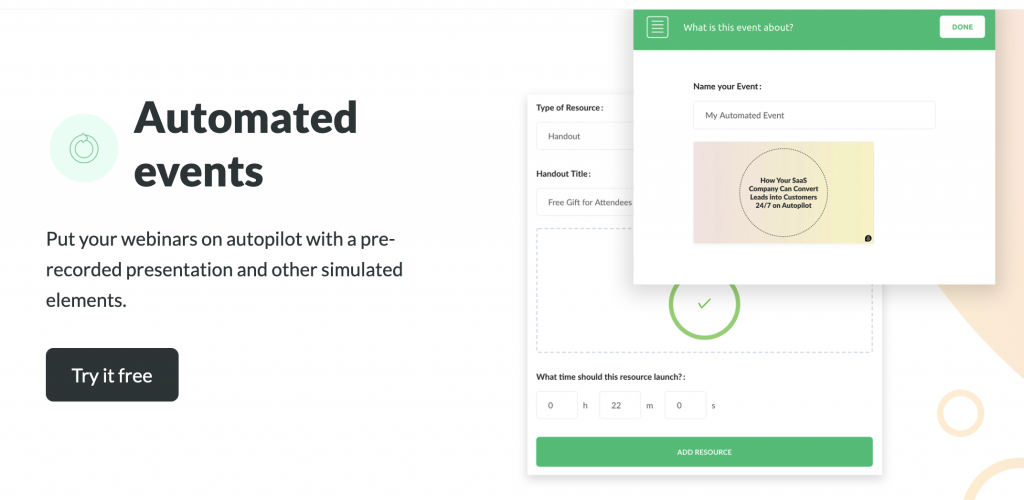
Task: Click the 'What is this event about?' header text
Action: [738, 27]
